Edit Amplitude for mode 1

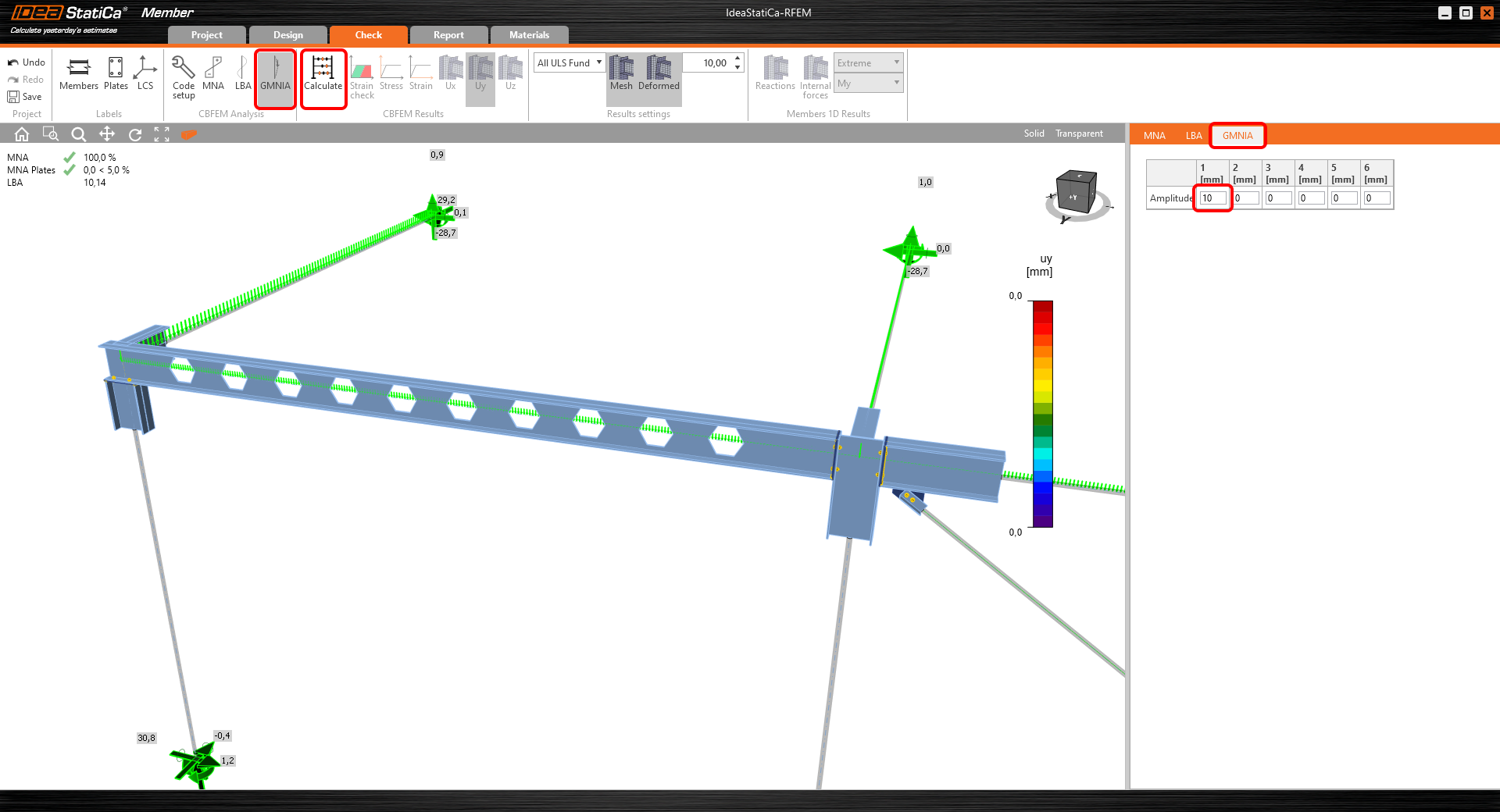(1212, 198)
